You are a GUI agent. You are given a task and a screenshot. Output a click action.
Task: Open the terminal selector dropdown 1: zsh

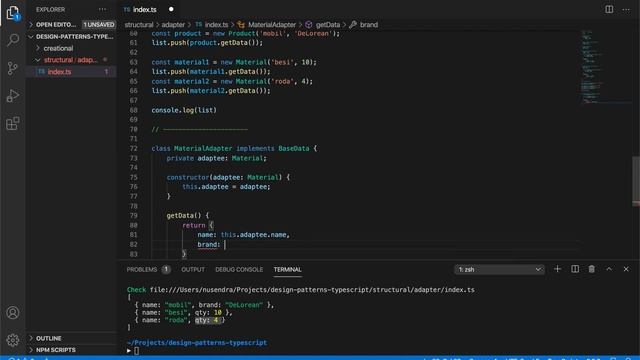click(499, 269)
